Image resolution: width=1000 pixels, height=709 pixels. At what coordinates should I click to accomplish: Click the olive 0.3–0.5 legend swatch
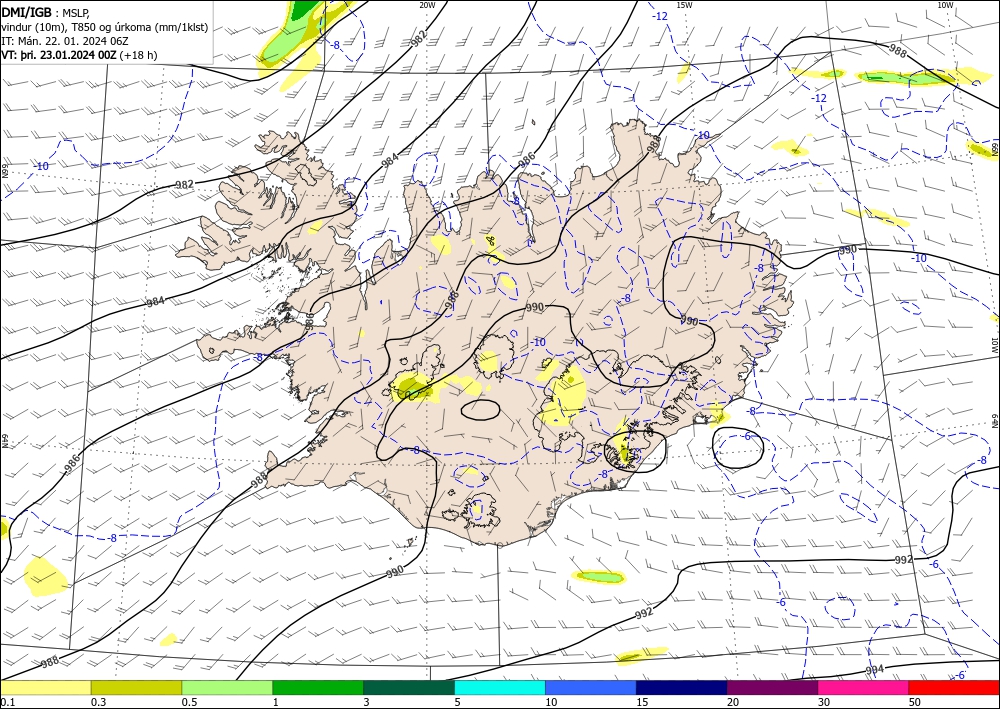point(136,687)
